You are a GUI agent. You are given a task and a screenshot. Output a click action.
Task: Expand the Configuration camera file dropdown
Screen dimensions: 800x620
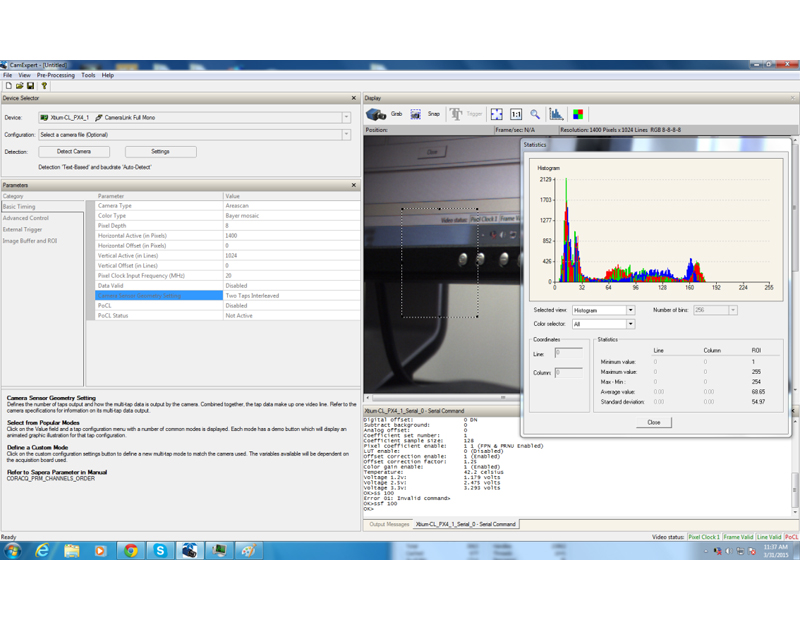click(346, 134)
